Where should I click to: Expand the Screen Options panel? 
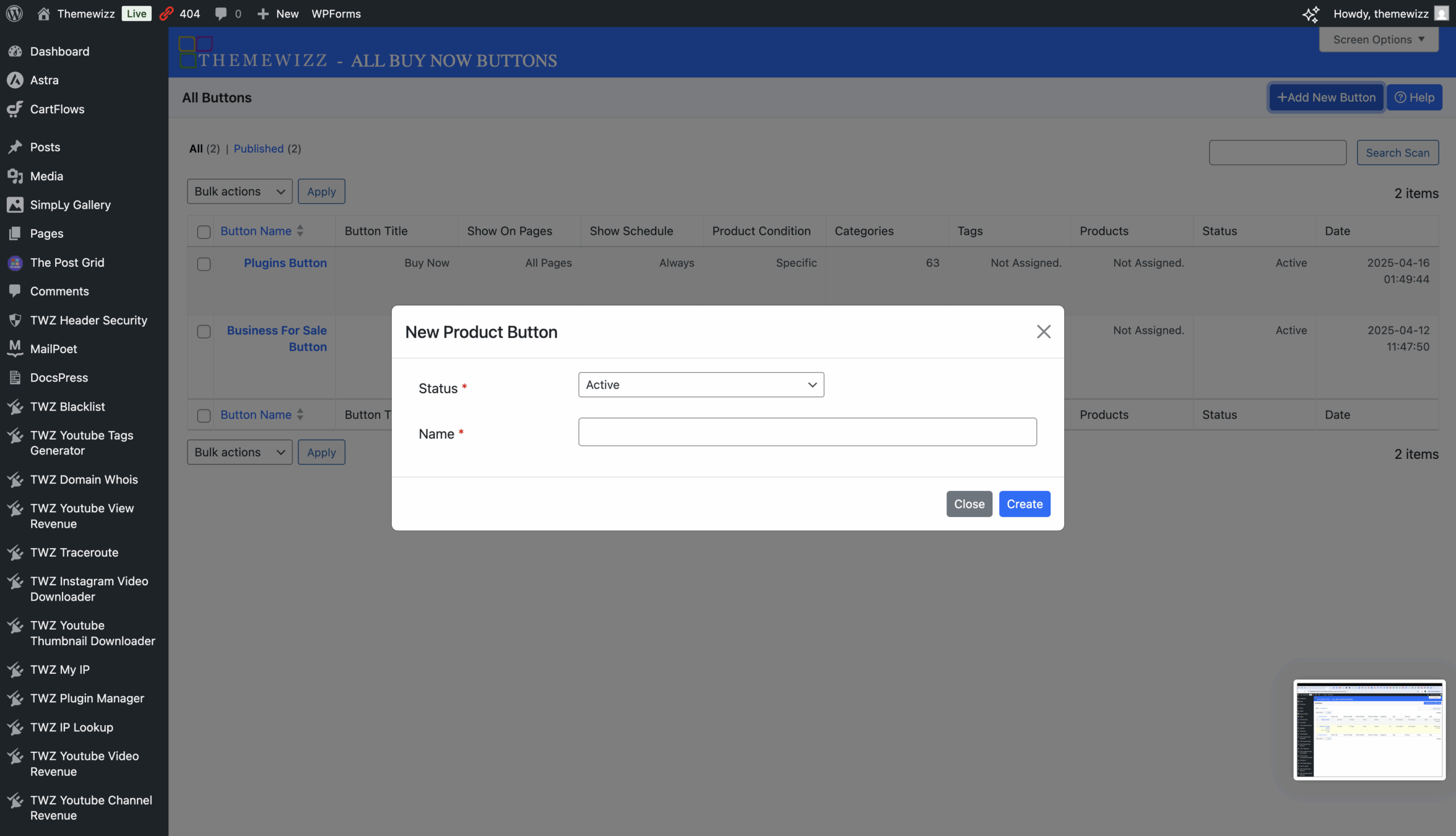(x=1378, y=40)
